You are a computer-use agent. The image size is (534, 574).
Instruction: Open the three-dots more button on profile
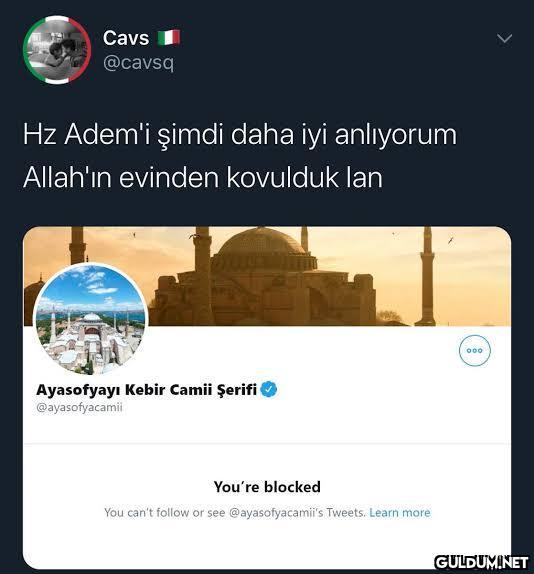[475, 350]
